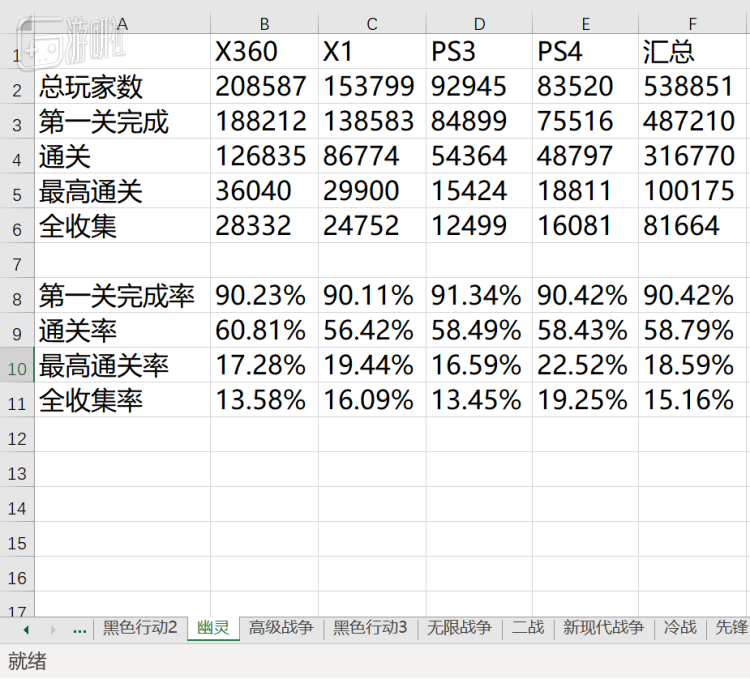Click the X360 header cell
Image resolution: width=750 pixels, height=679 pixels.
[265, 51]
